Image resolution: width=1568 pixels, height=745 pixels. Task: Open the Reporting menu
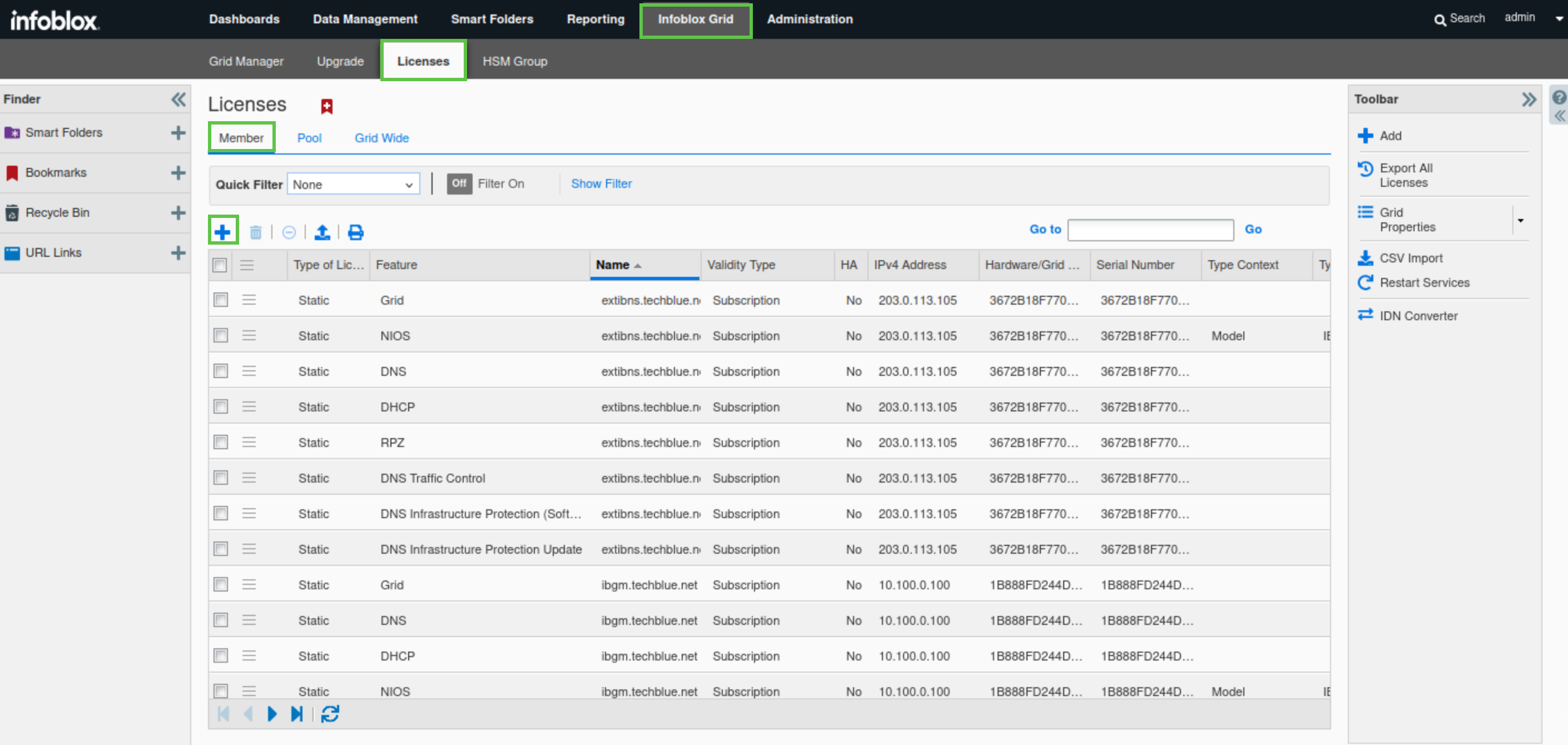(x=596, y=19)
